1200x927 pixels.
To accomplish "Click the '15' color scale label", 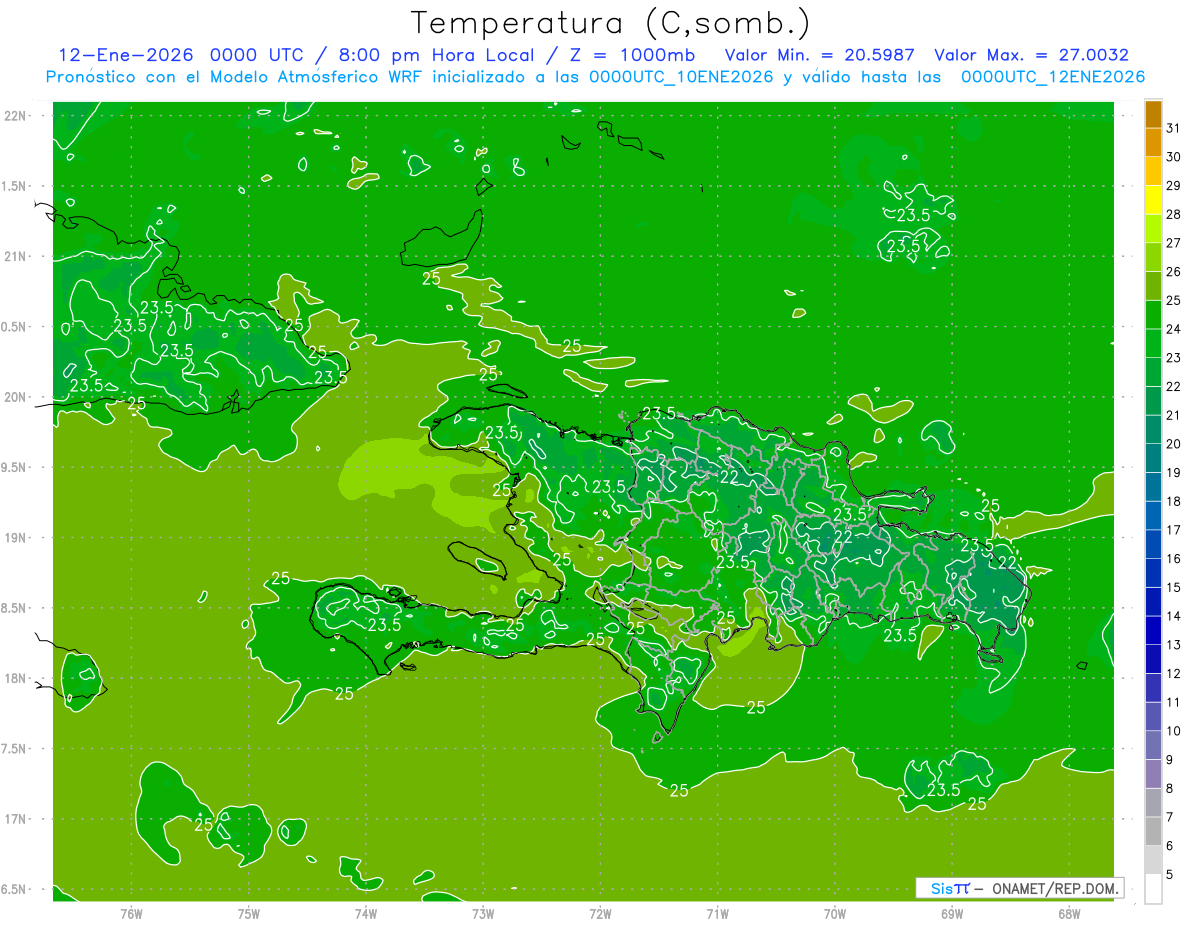I will tap(1173, 588).
